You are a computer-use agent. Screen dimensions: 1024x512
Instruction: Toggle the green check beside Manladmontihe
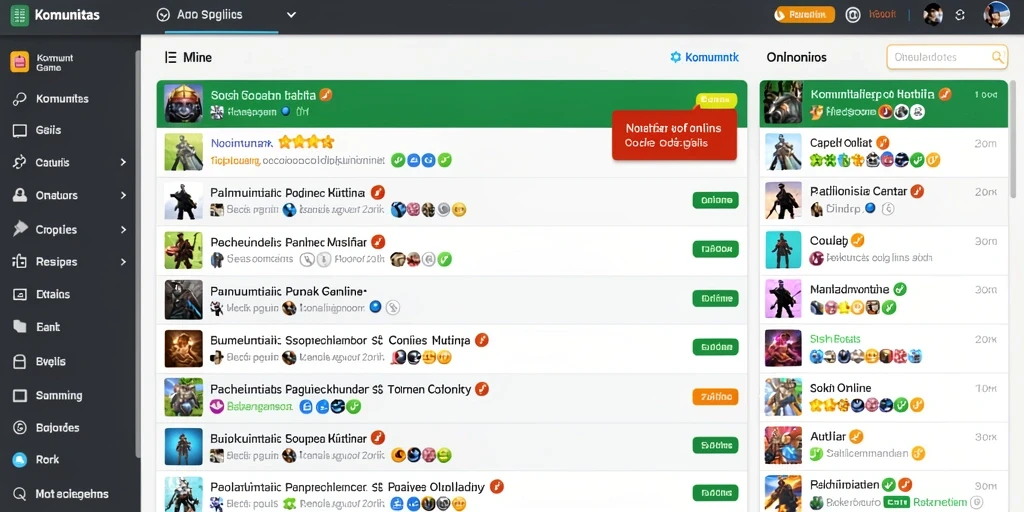pos(899,289)
